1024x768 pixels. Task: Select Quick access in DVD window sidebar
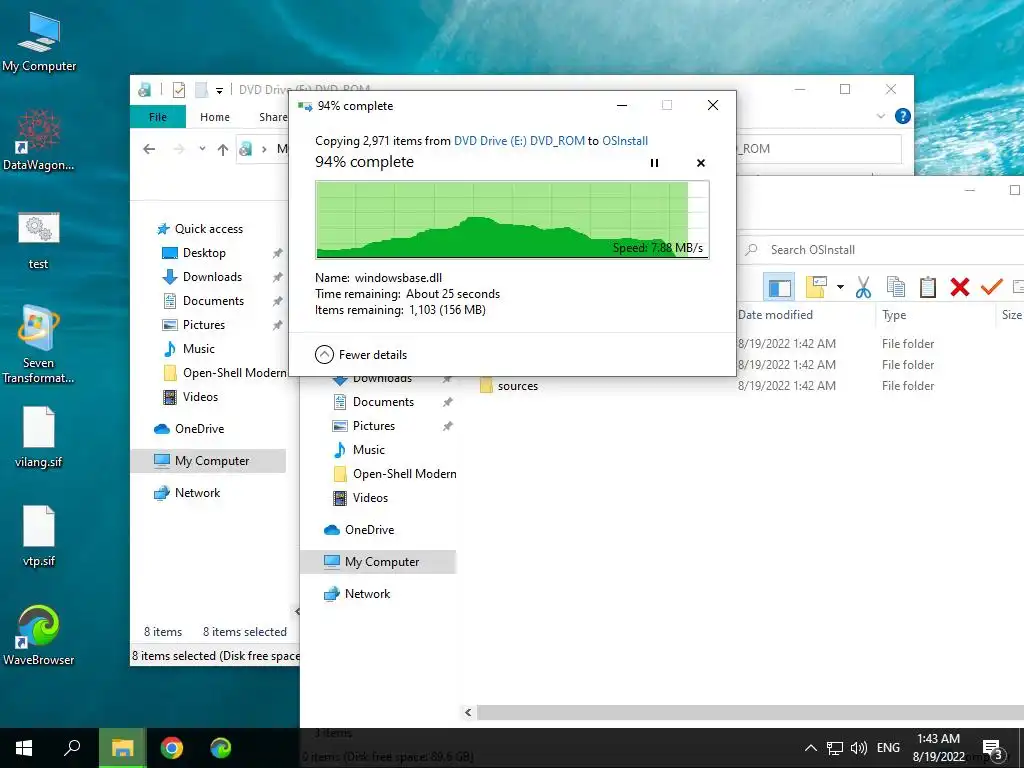coord(200,229)
